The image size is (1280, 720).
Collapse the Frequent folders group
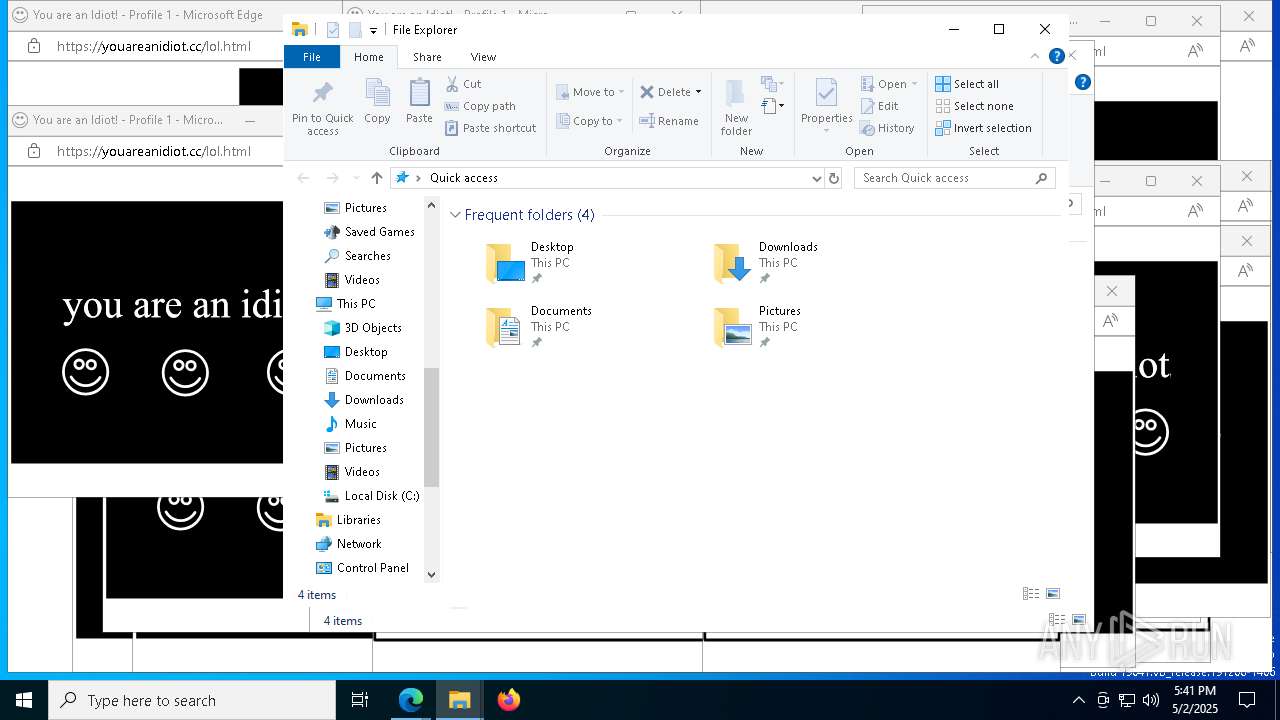tap(455, 215)
